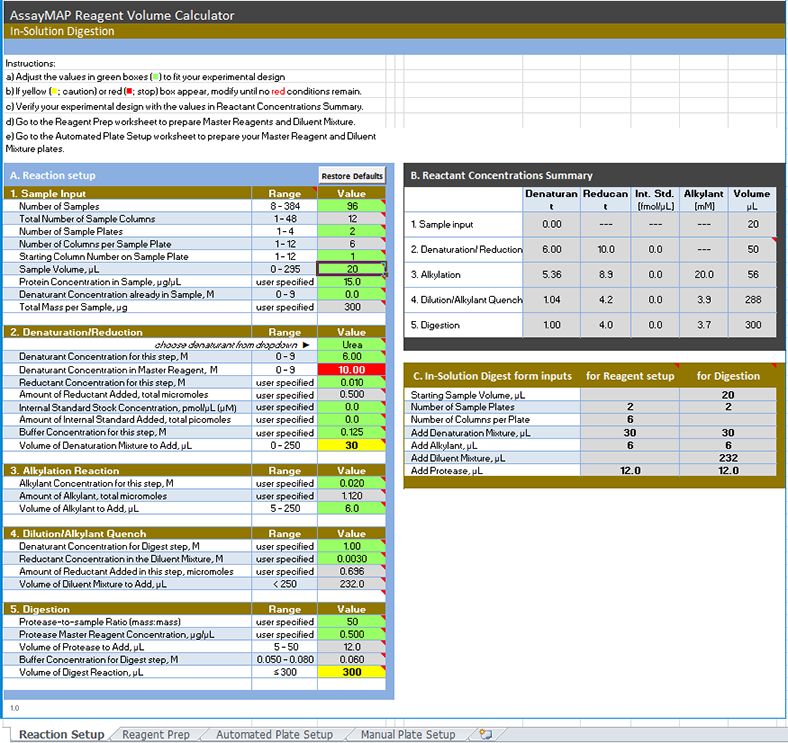Click the 1. Sample Input section header
The image size is (788, 743).
128,194
